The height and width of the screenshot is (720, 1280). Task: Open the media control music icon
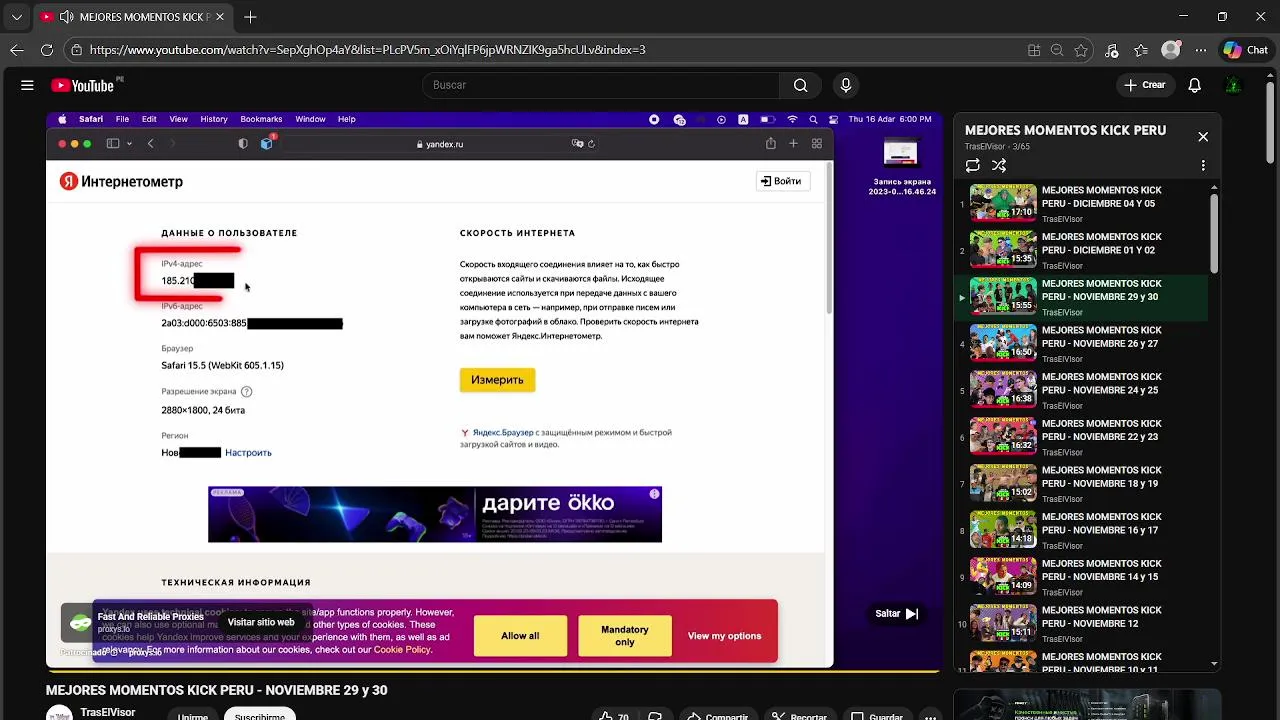pos(1112,50)
